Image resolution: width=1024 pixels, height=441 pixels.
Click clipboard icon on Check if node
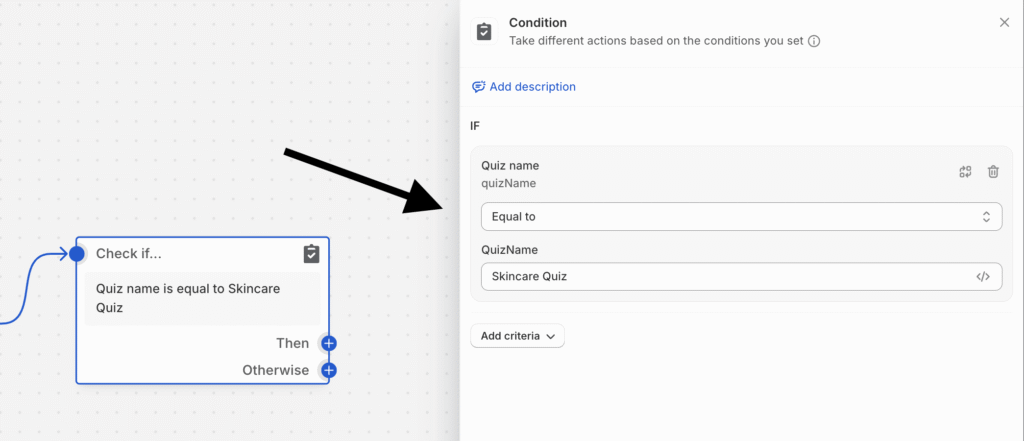pyautogui.click(x=312, y=254)
